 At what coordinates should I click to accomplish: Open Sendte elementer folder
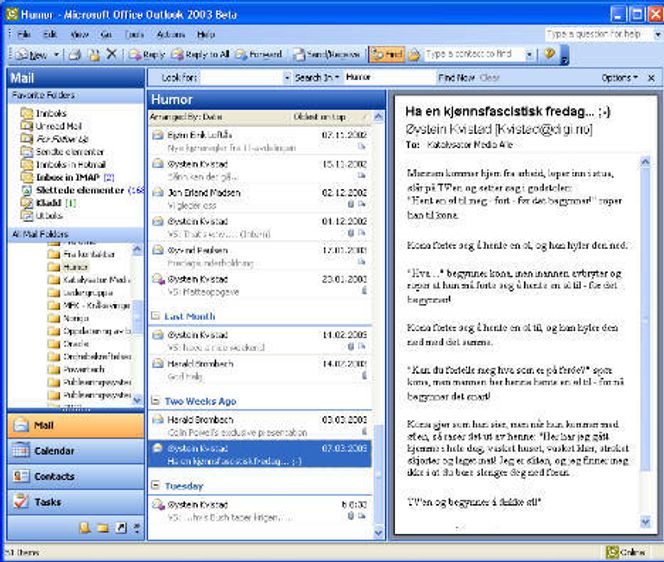tap(63, 152)
